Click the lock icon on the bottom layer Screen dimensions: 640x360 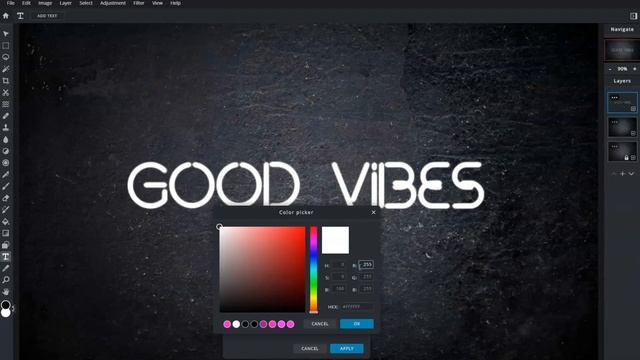click(x=627, y=158)
